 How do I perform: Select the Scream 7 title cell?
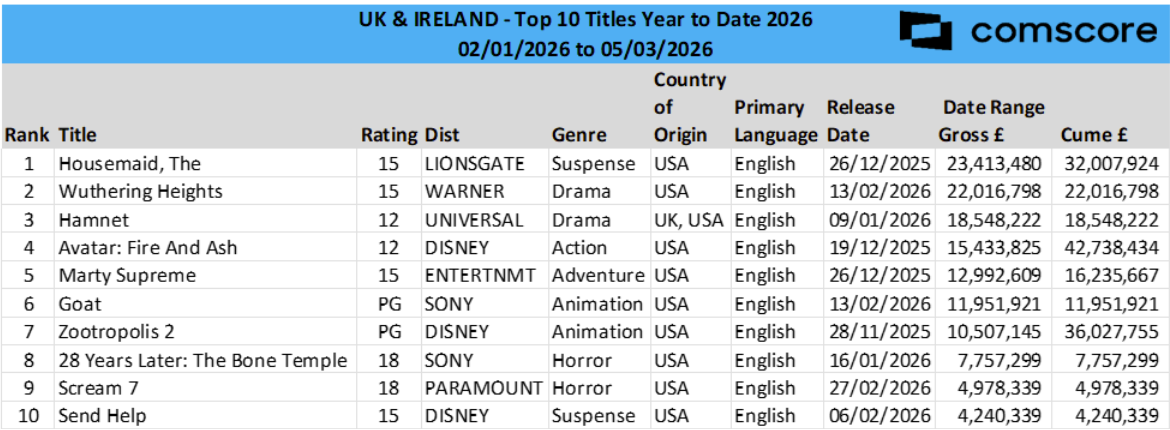click(98, 388)
